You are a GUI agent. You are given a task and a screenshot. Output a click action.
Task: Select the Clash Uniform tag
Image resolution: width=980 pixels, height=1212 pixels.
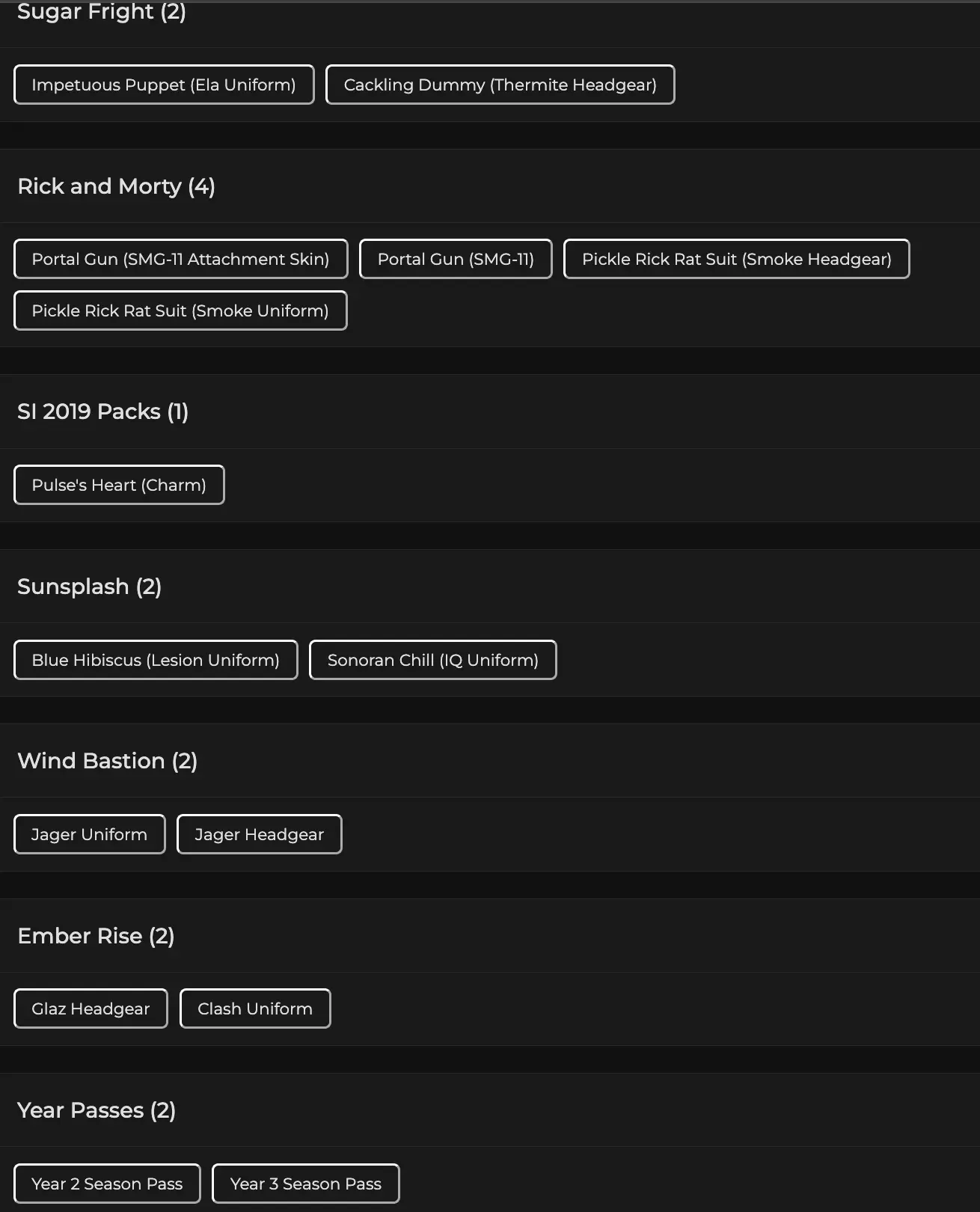(x=255, y=1009)
